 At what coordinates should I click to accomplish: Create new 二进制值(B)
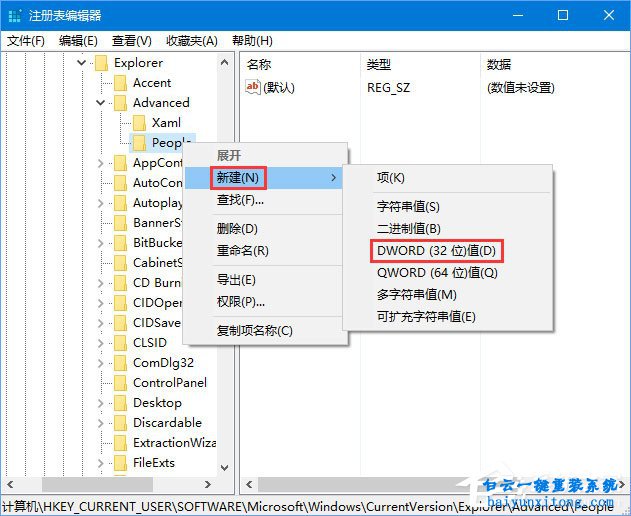(408, 229)
